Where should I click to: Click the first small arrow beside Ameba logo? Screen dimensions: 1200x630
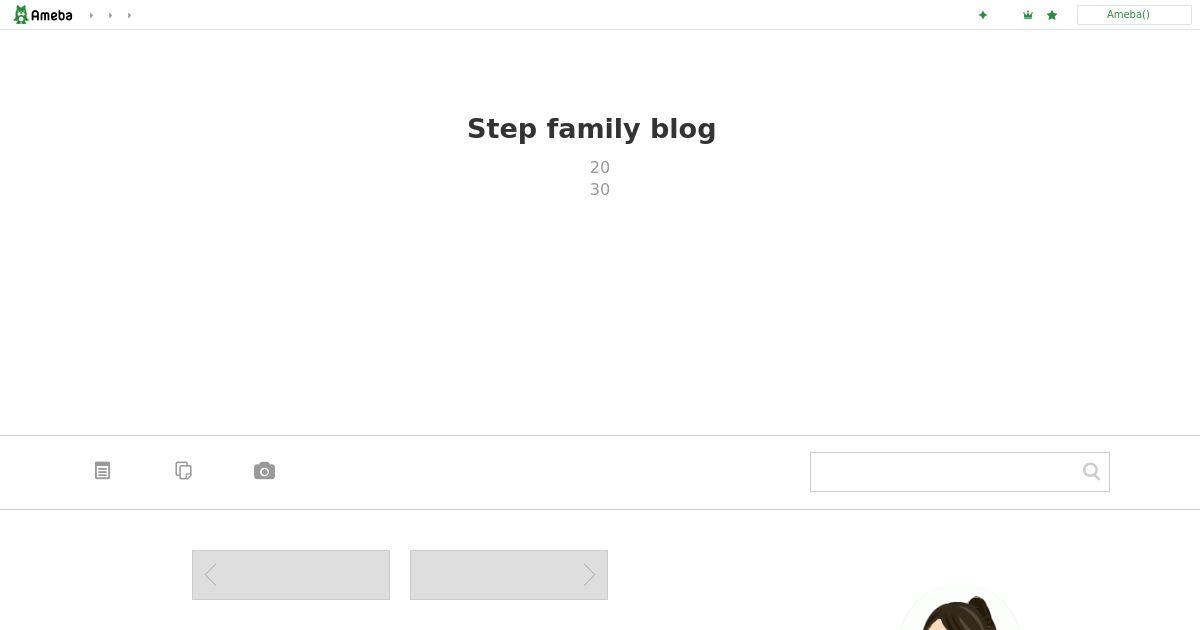(x=91, y=15)
